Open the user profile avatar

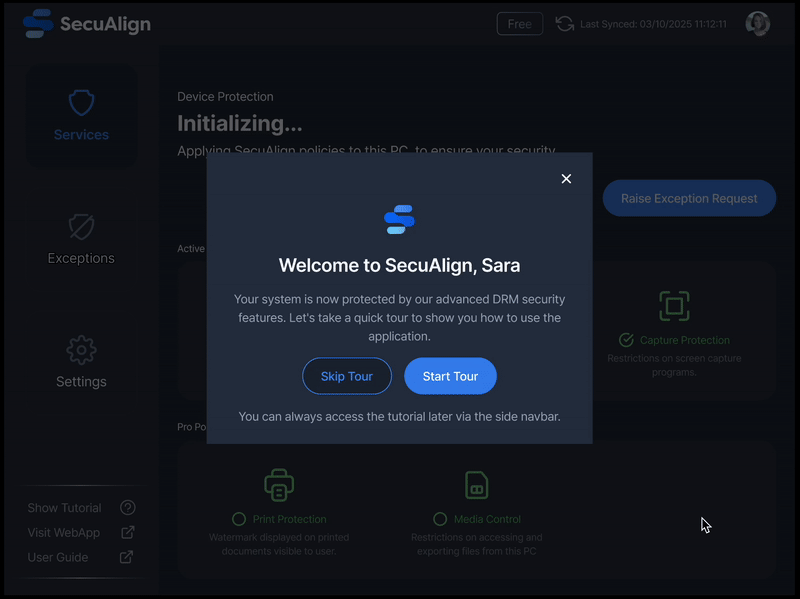click(x=757, y=24)
